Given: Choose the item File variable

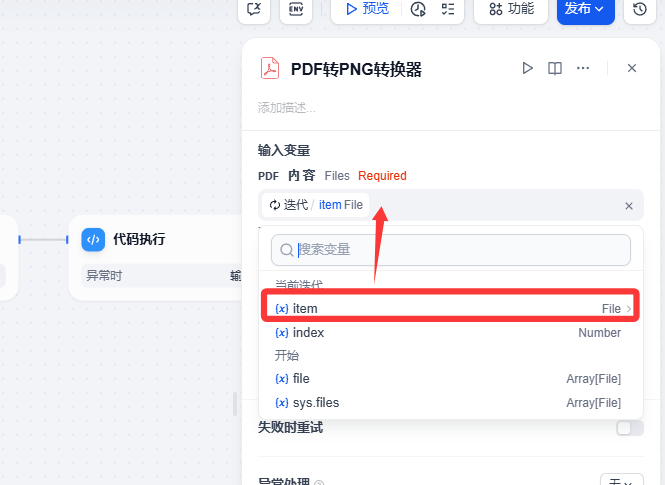Looking at the screenshot, I should click(x=450, y=308).
